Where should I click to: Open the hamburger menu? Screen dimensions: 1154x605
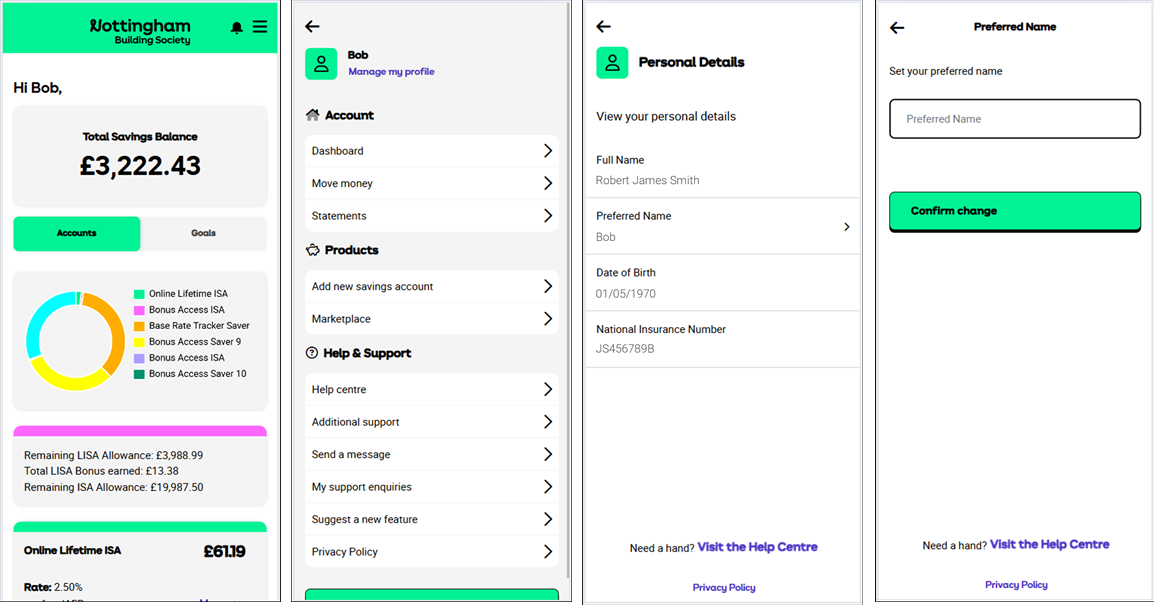click(x=260, y=26)
